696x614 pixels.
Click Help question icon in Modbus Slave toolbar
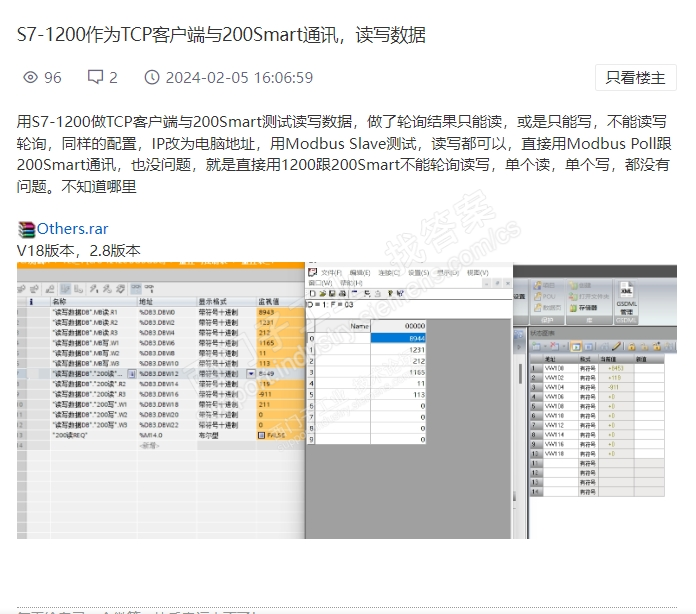(x=391, y=293)
